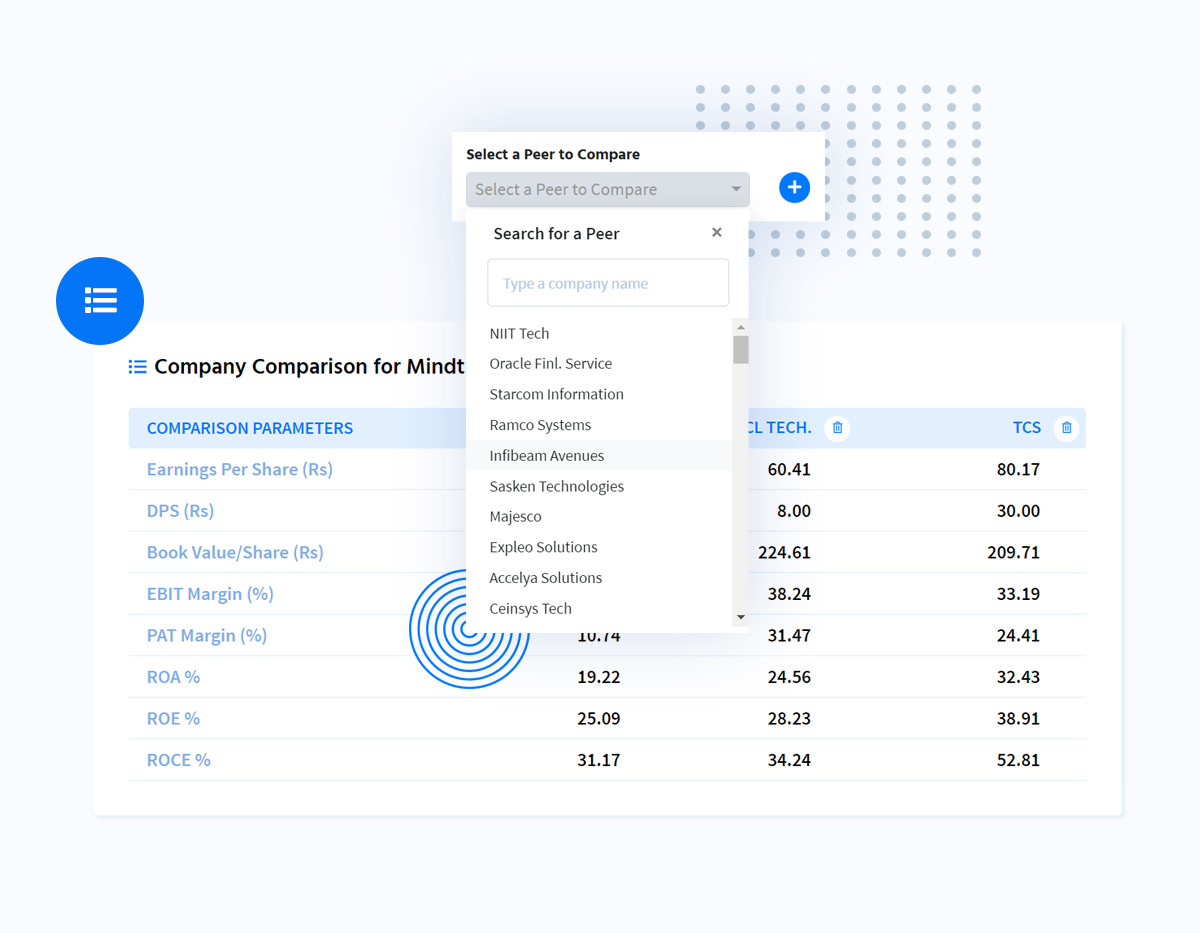1200x933 pixels.
Task: Choose Ramco Systems peer
Action: point(540,425)
